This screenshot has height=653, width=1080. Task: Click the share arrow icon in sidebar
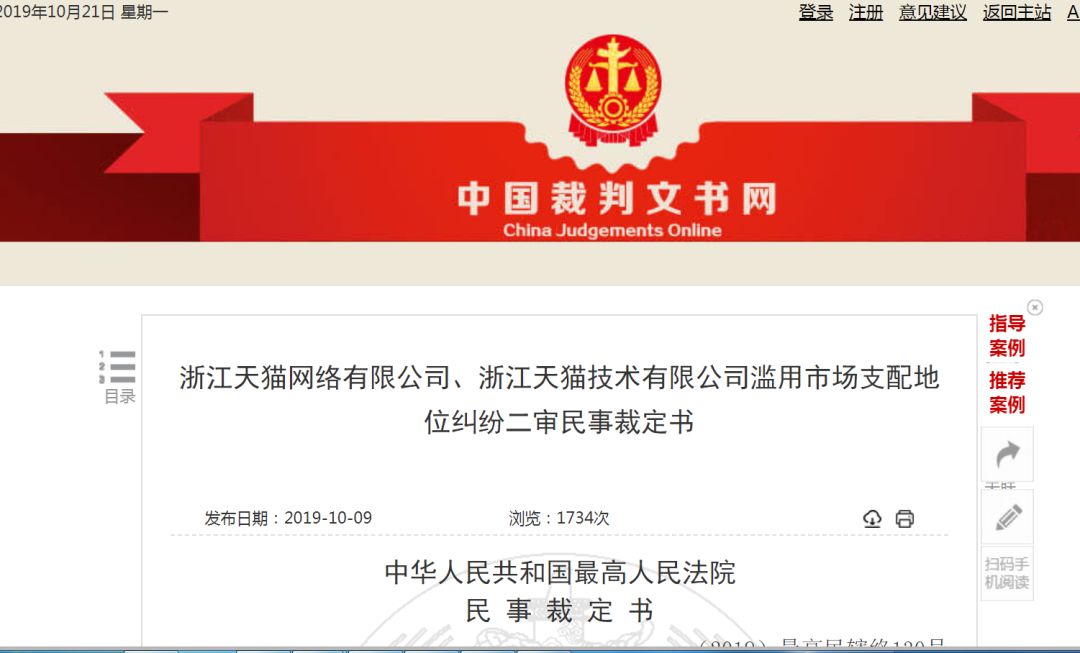[1007, 454]
